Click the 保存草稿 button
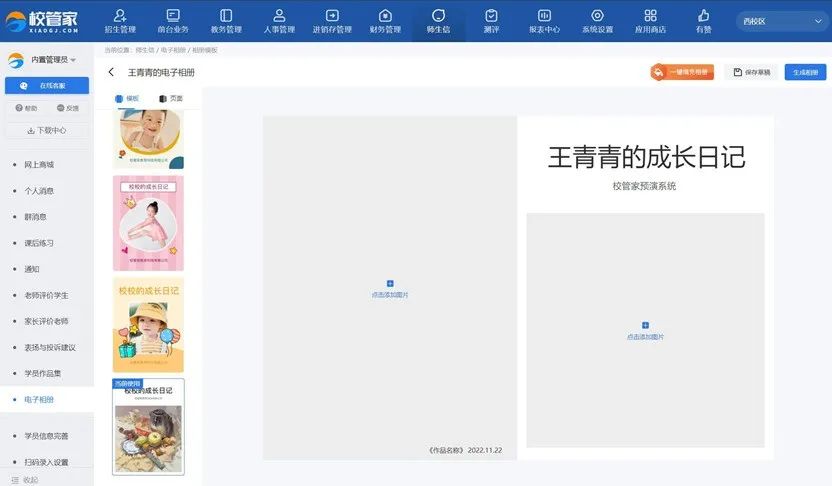The height and width of the screenshot is (486, 832). 751,72
